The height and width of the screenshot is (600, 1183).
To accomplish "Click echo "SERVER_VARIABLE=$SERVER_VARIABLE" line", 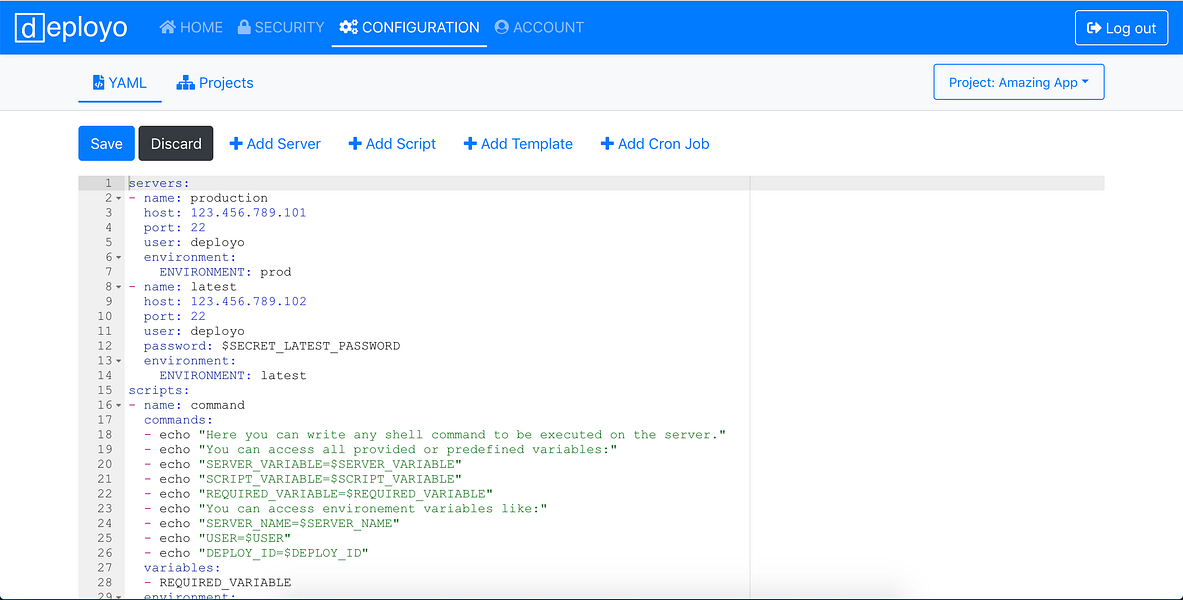I will 303,464.
